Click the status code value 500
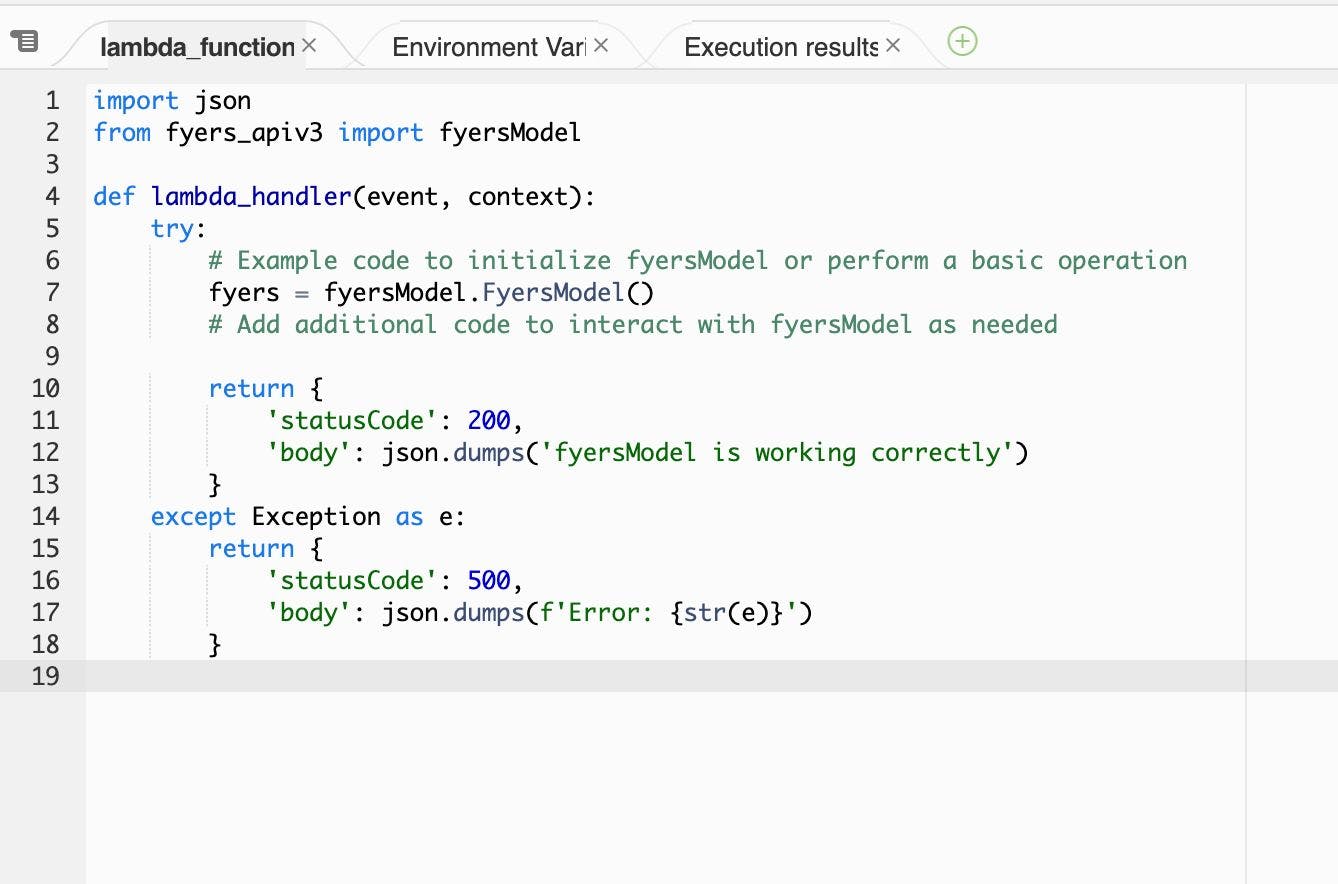 point(488,580)
